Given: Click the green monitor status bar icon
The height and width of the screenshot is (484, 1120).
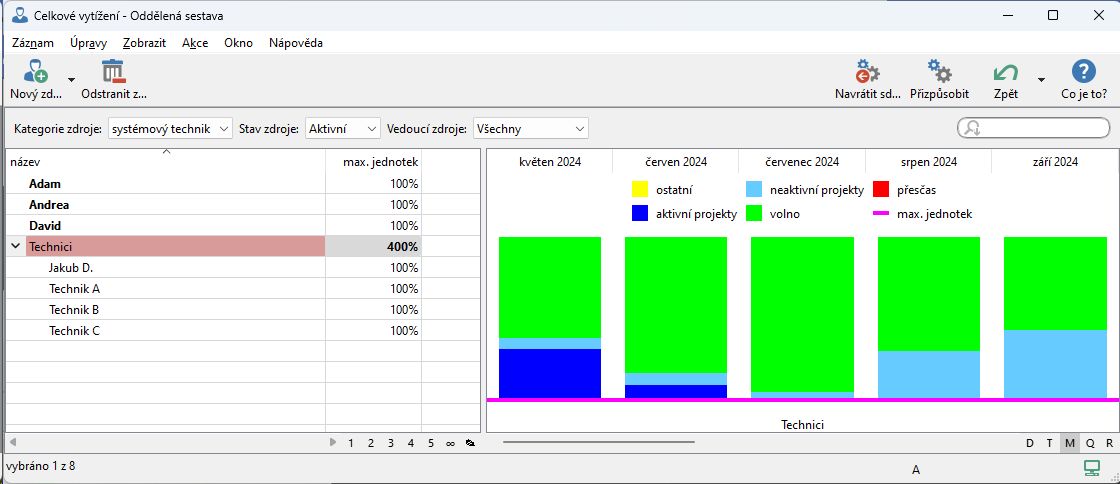Looking at the screenshot, I should pos(1091,467).
